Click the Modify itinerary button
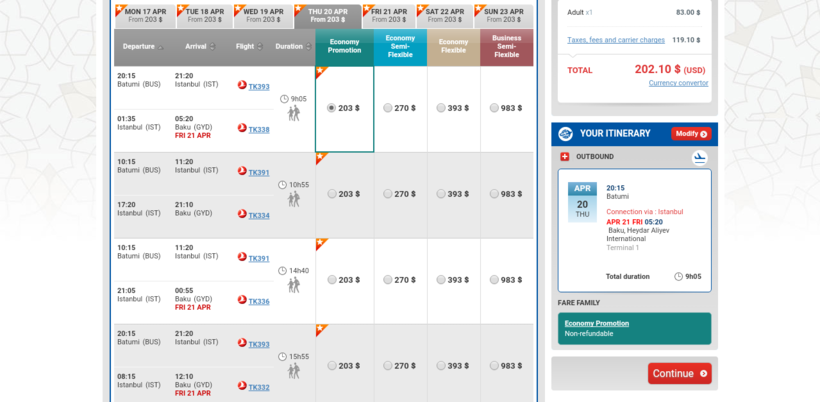 click(x=690, y=134)
